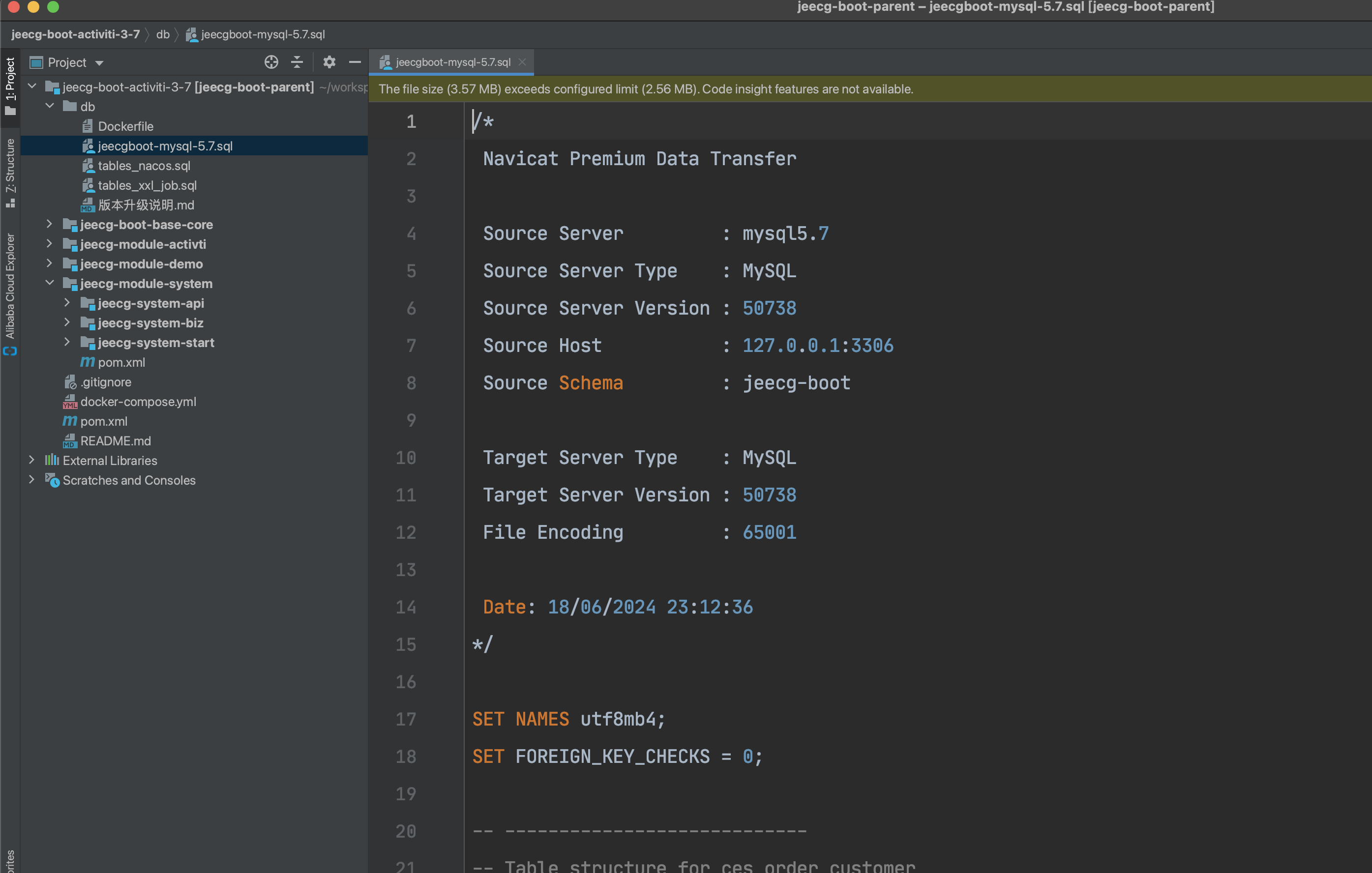1372x873 pixels.
Task: Click the locate/select opened file crosshair icon
Action: (271, 62)
